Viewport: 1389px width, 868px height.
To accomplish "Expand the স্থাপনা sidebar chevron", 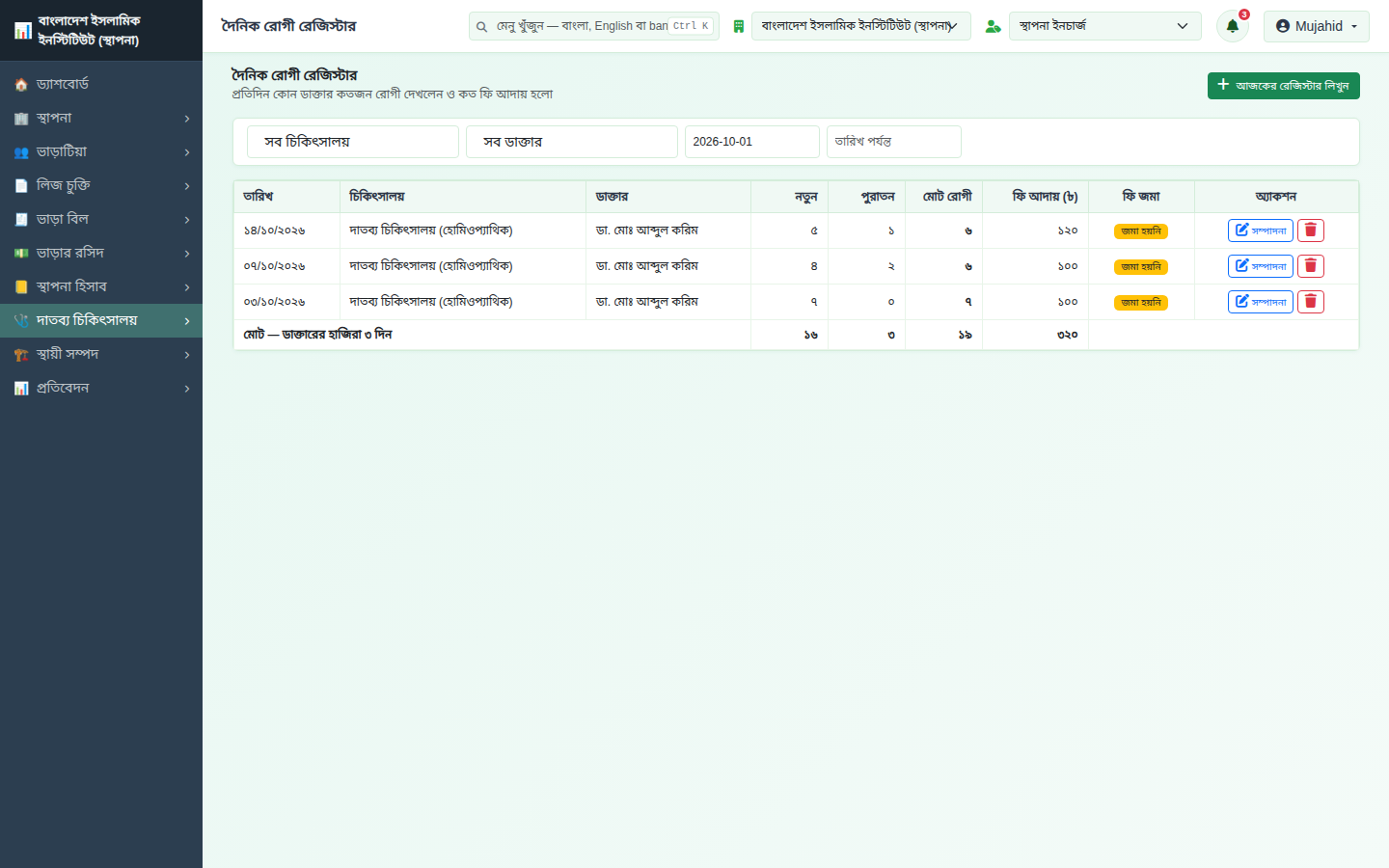I will [187, 119].
